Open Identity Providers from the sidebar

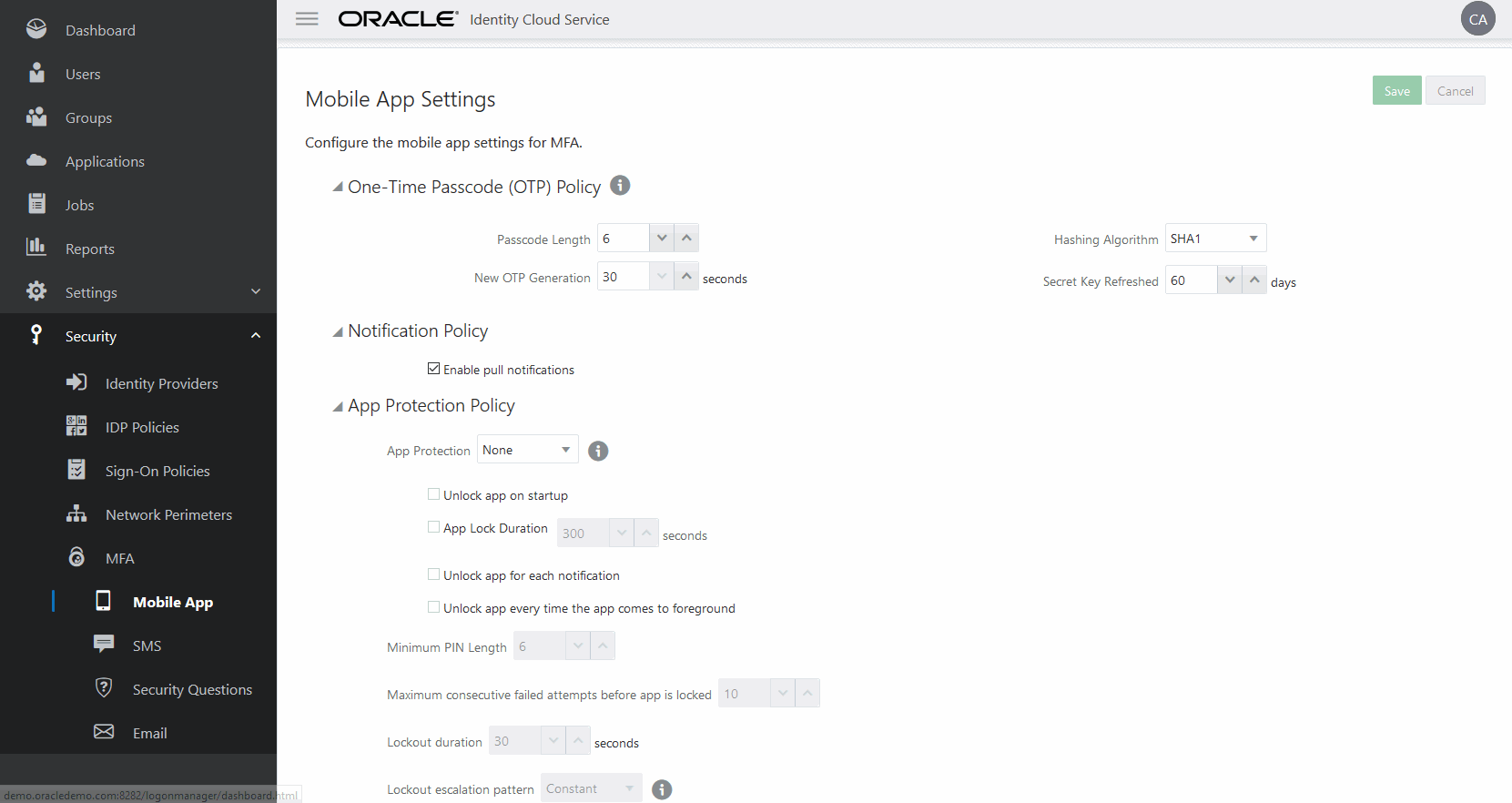coord(161,383)
